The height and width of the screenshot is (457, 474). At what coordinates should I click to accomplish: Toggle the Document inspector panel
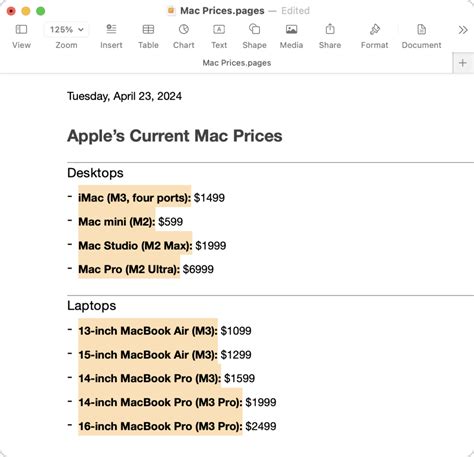pos(421,29)
